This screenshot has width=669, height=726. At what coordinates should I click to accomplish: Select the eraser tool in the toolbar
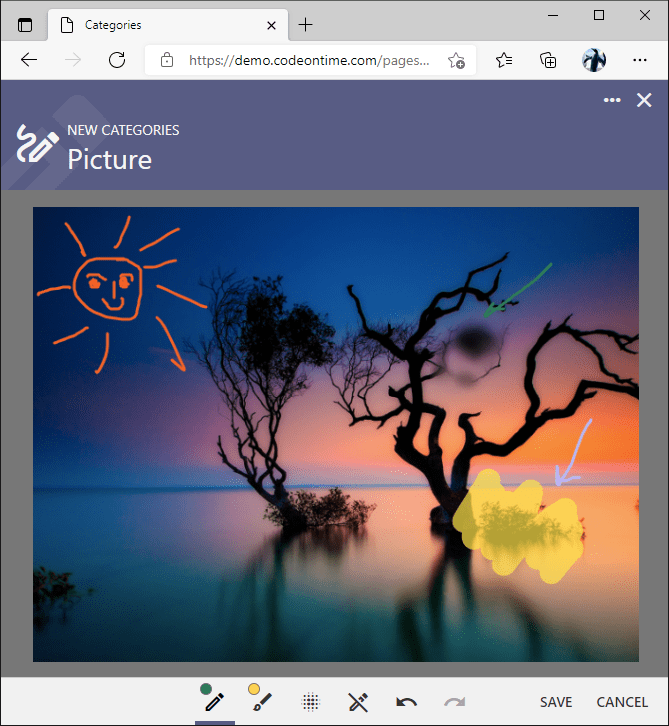(358, 702)
